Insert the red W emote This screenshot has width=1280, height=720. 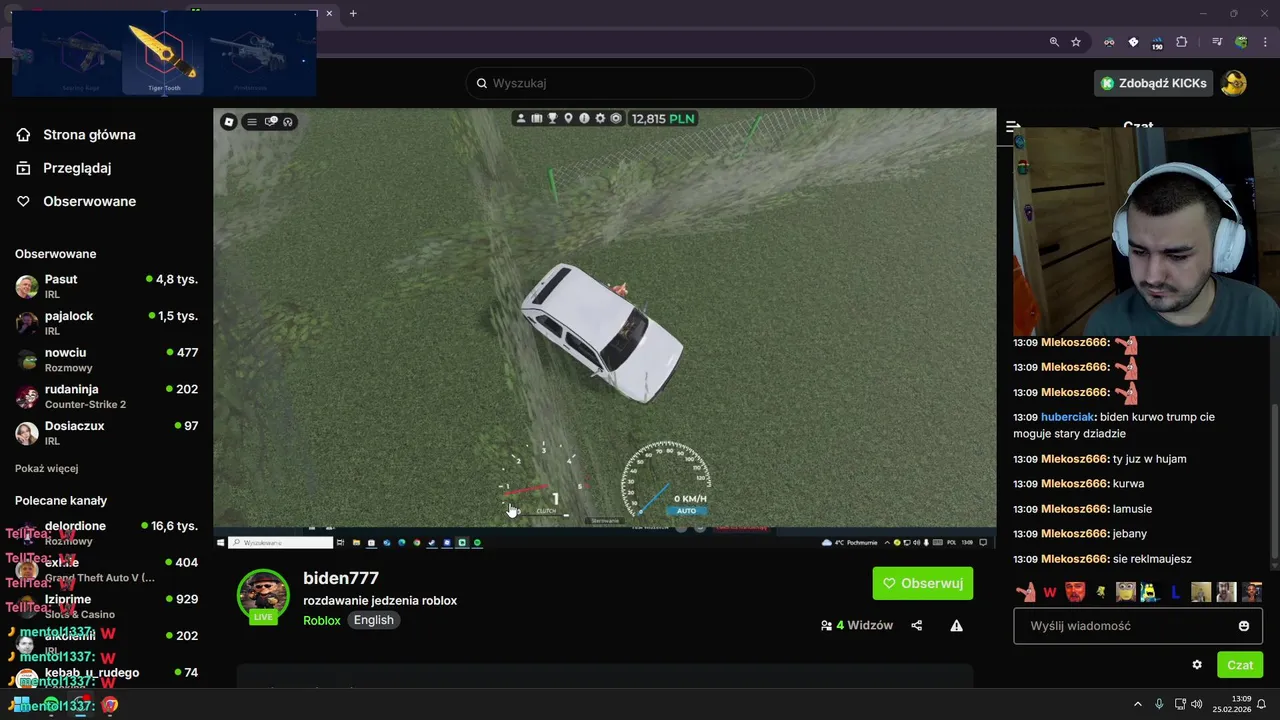pyautogui.click(x=1050, y=592)
